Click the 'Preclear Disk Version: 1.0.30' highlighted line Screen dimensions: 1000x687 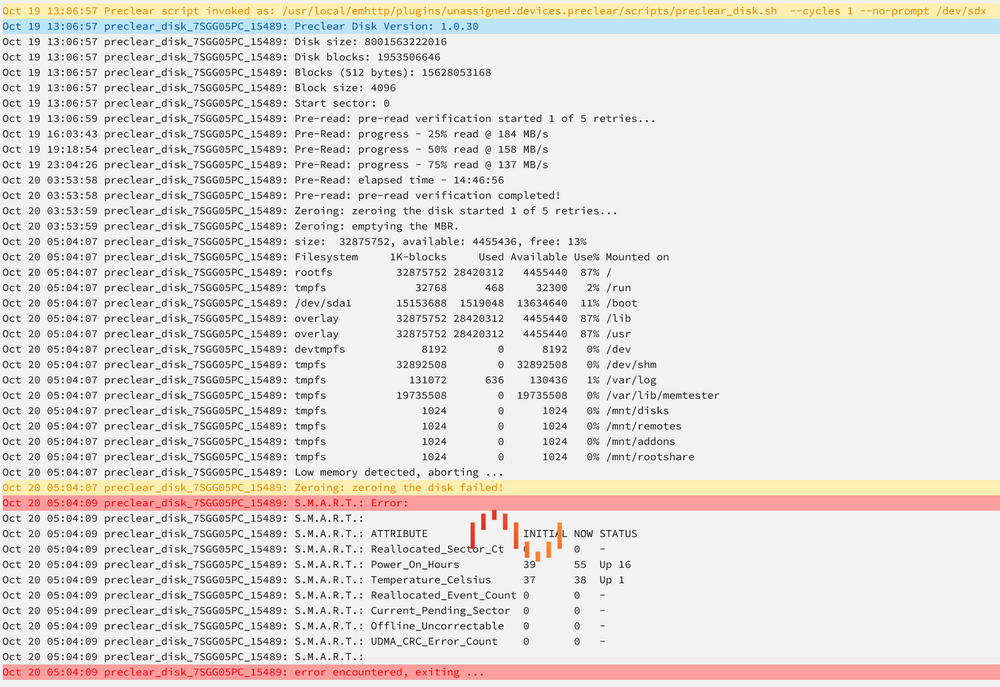[500, 26]
